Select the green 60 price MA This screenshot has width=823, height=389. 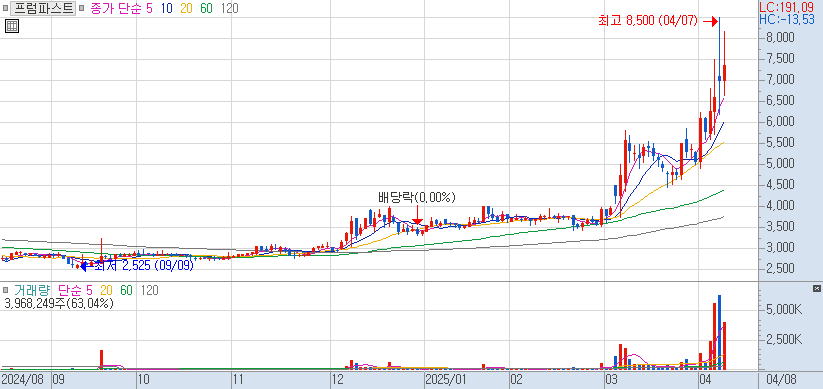[x=207, y=8]
